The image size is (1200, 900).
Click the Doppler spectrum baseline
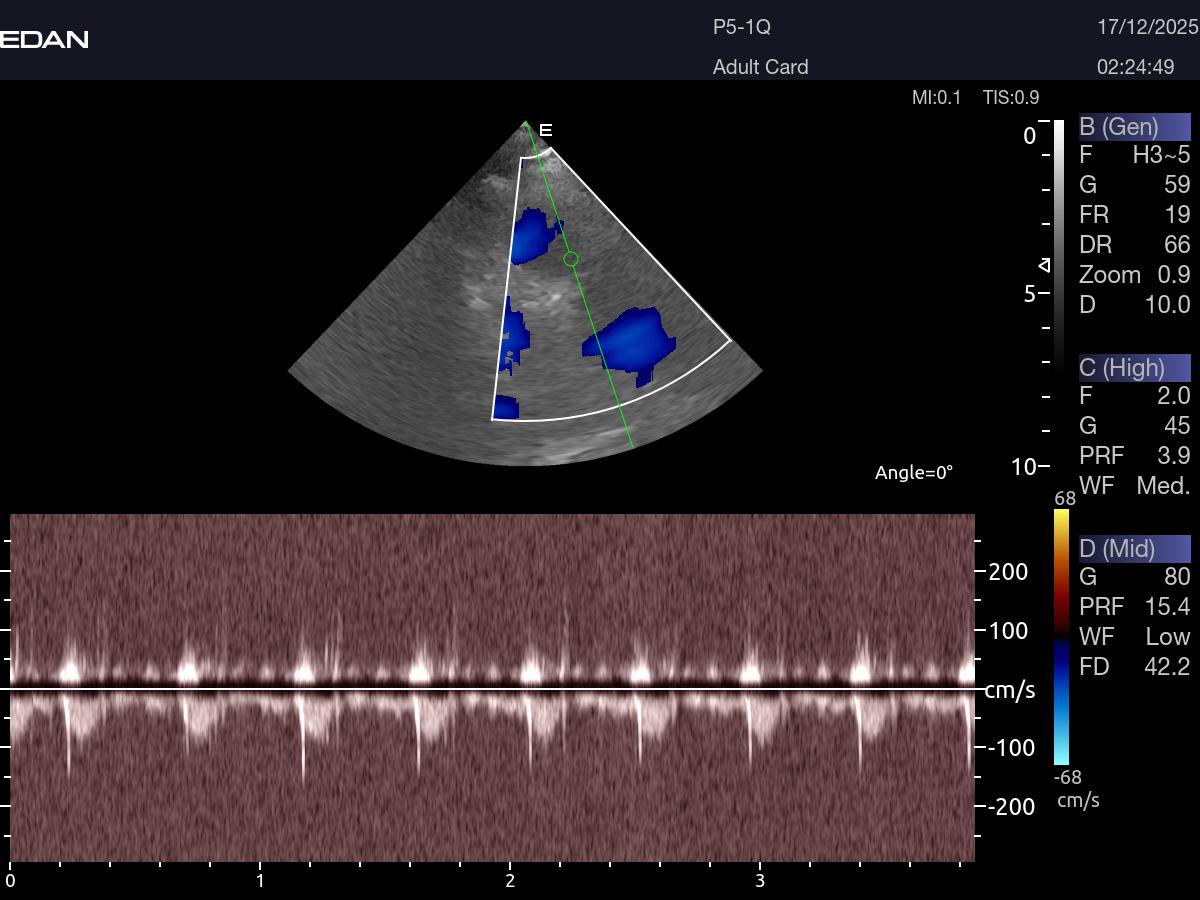click(x=490, y=689)
